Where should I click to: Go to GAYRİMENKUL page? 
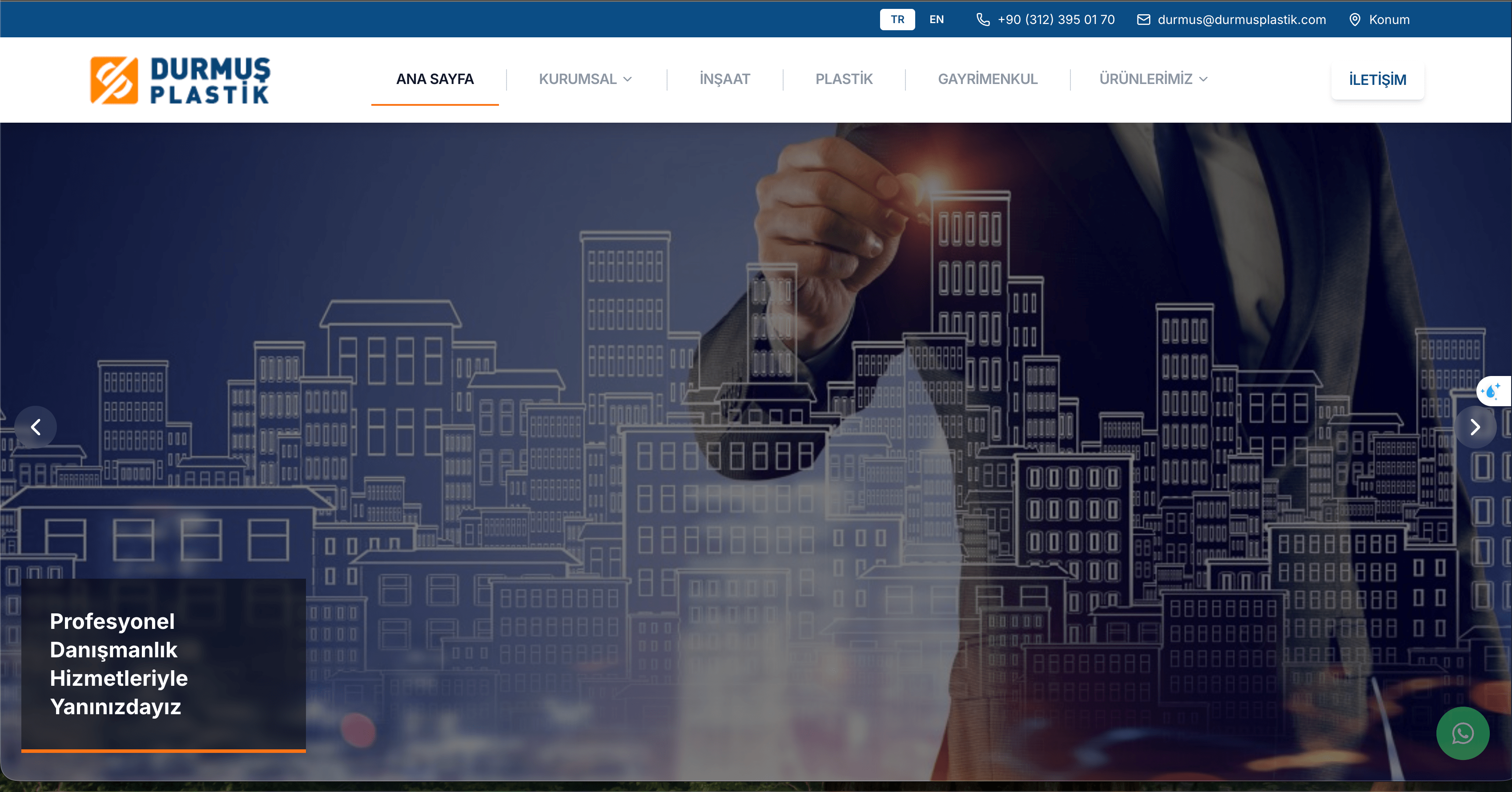tap(987, 79)
